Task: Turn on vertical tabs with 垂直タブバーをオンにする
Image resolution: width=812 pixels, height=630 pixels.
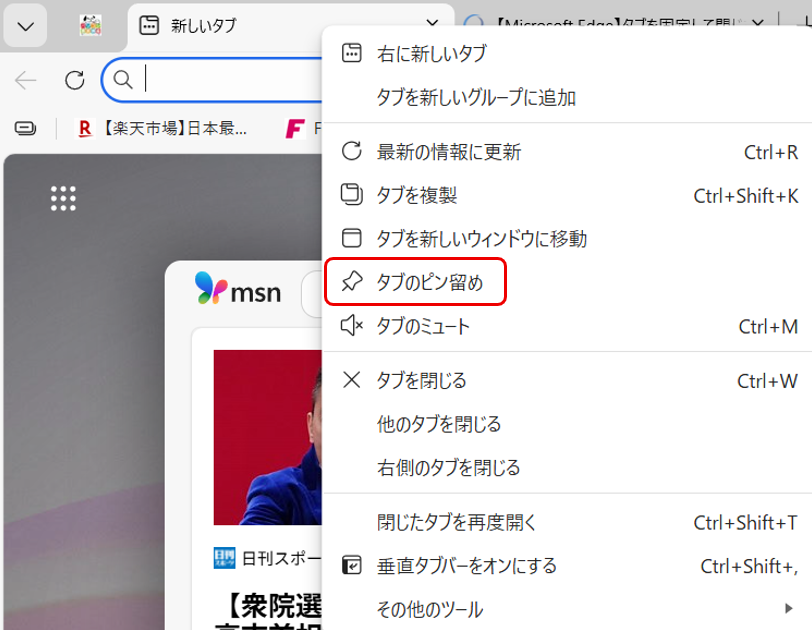Action: (x=466, y=566)
